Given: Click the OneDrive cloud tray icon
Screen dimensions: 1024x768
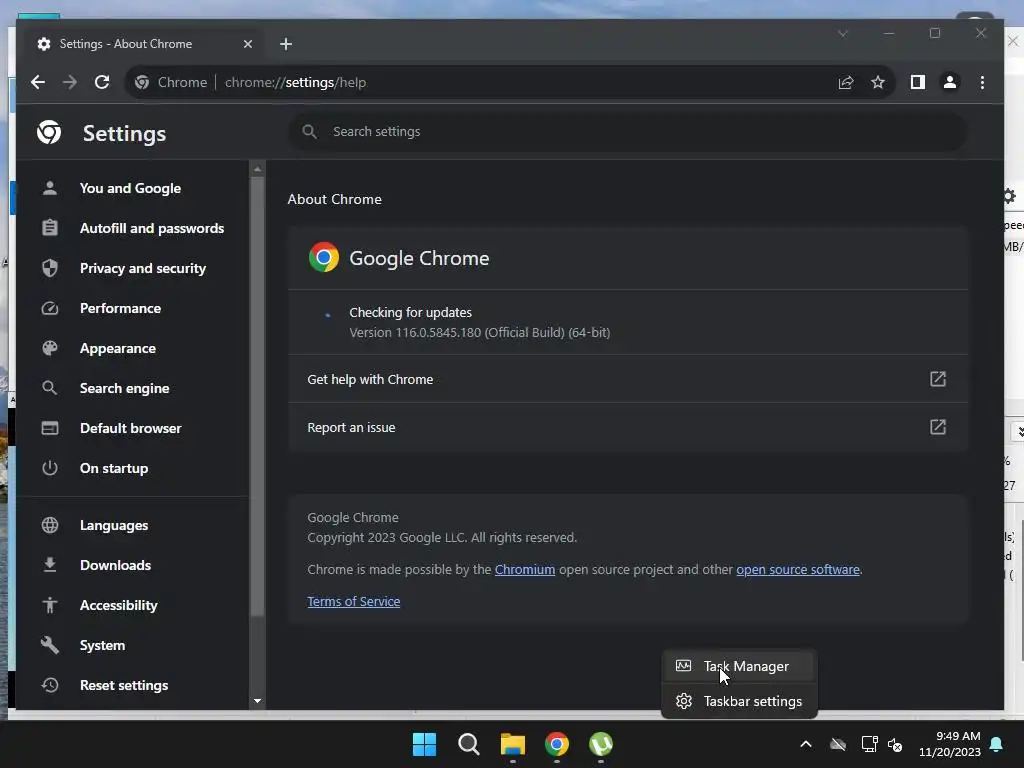Looking at the screenshot, I should [838, 744].
